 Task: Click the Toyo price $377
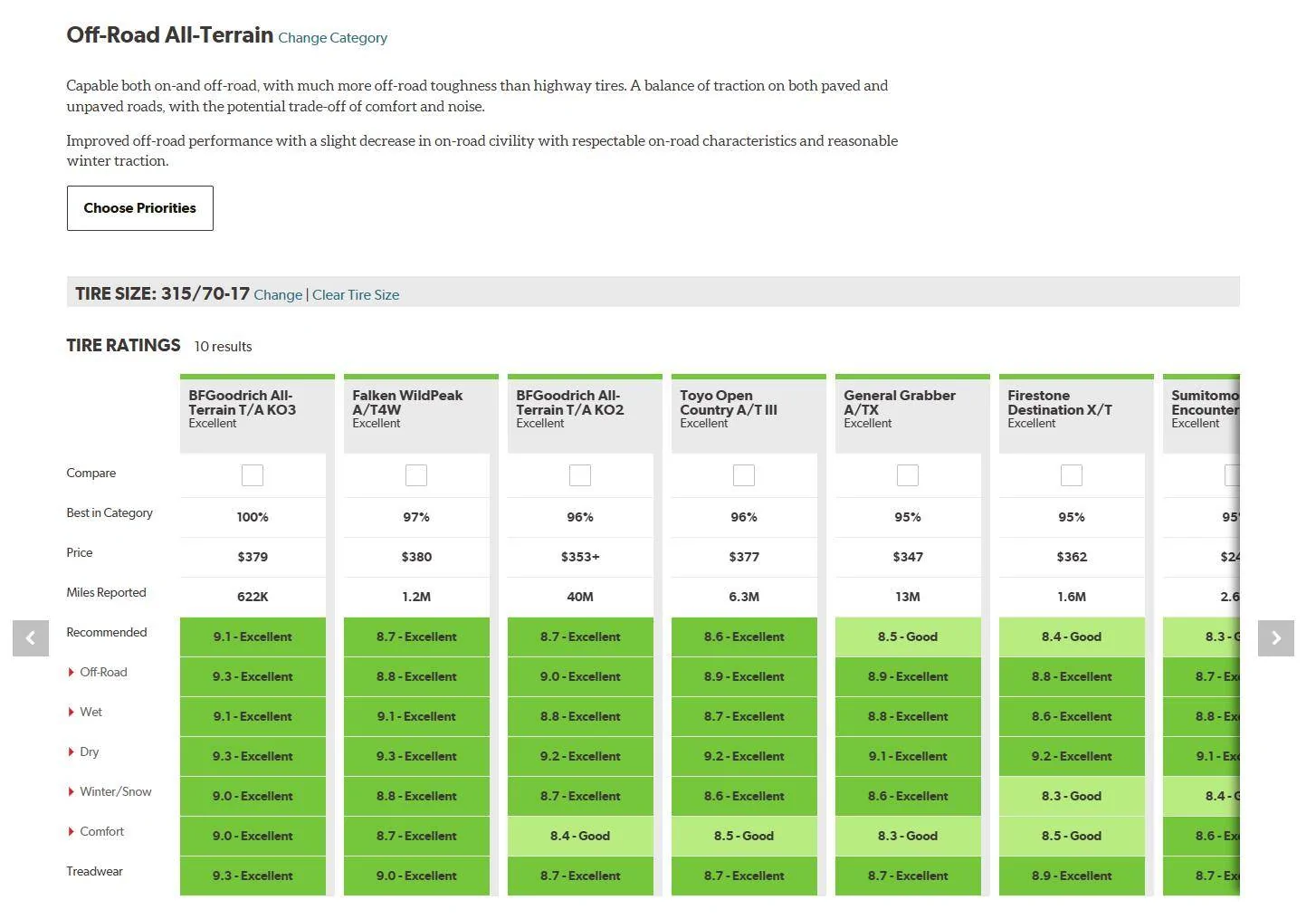coord(744,557)
